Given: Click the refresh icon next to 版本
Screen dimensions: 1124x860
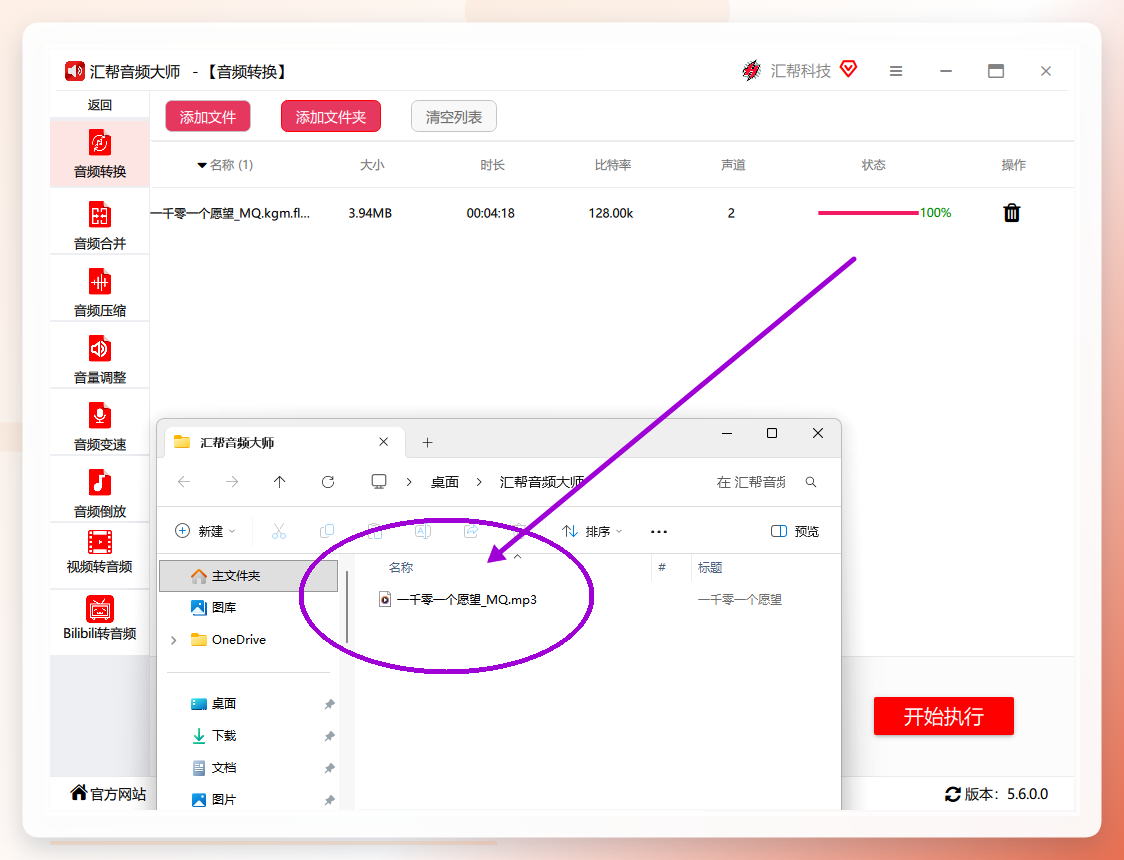Looking at the screenshot, I should point(953,794).
